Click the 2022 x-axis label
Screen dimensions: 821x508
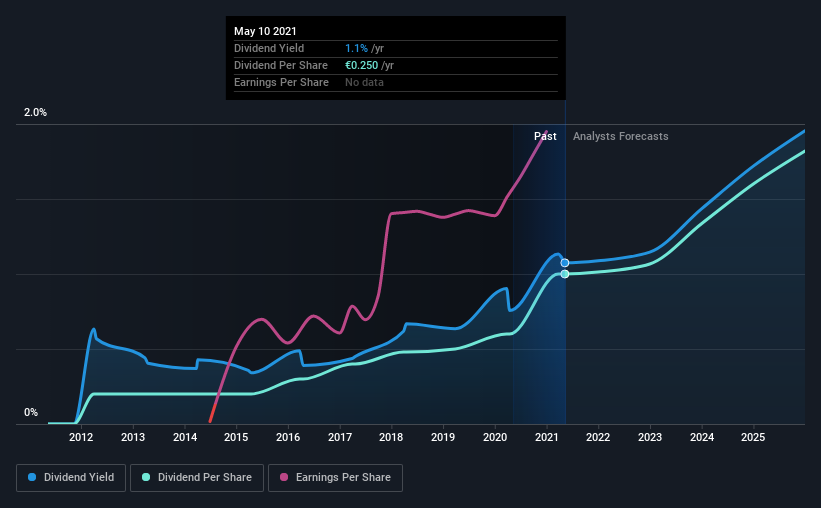coord(598,437)
